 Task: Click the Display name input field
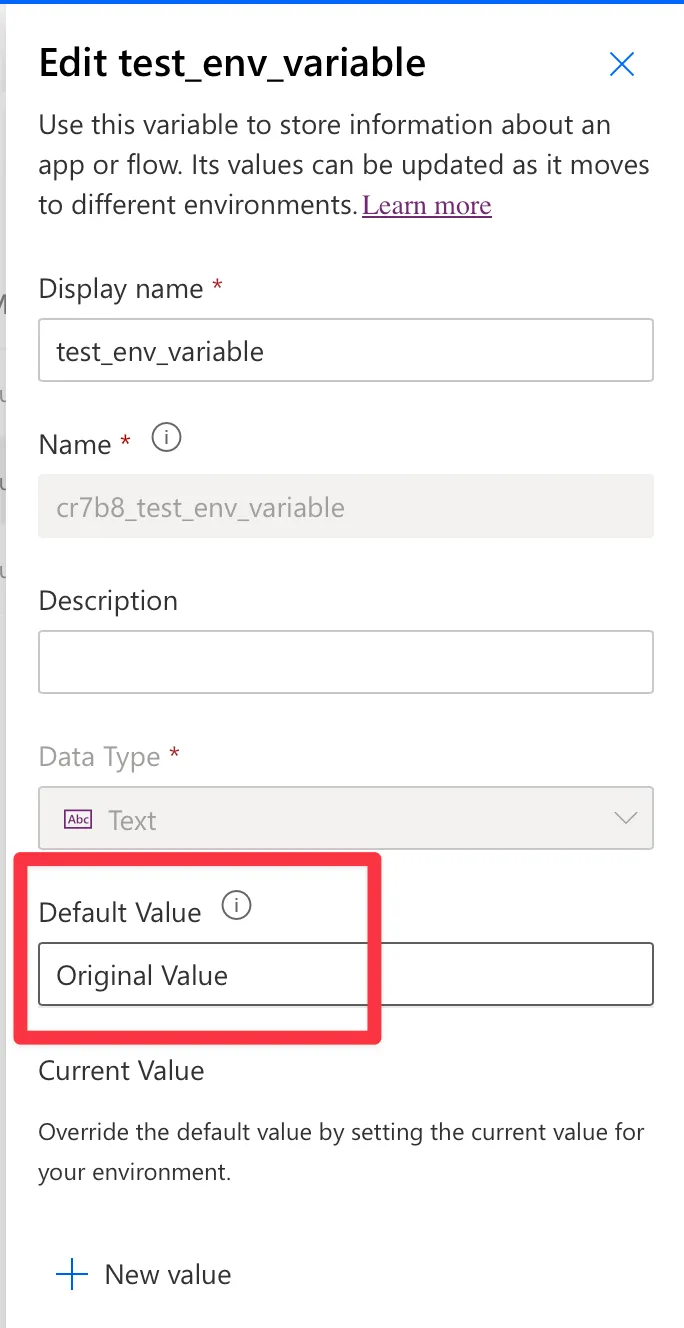[x=345, y=351]
